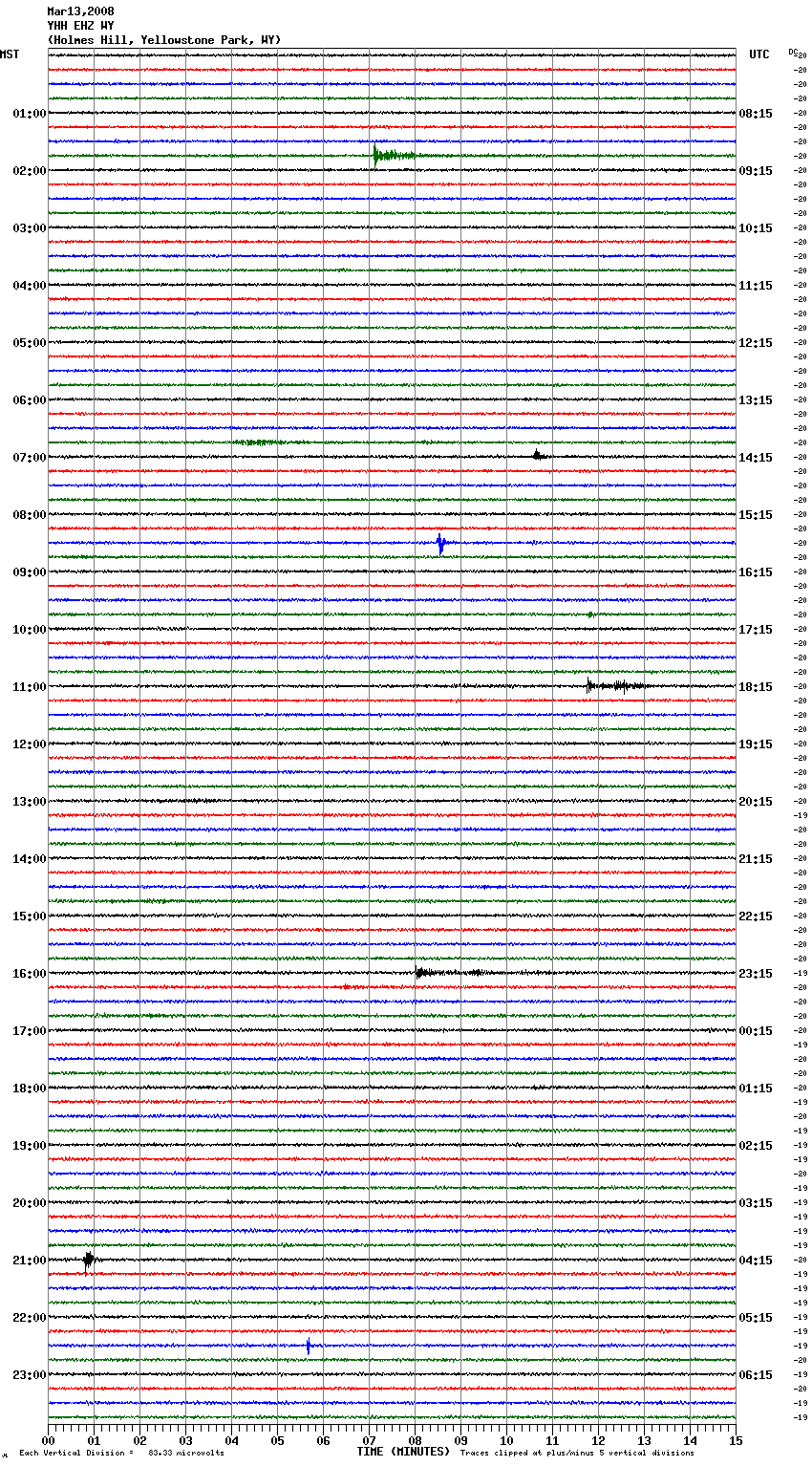This screenshot has width=812, height=1466.
Task: Click the 00:15 UTC time label
Action: (756, 1031)
